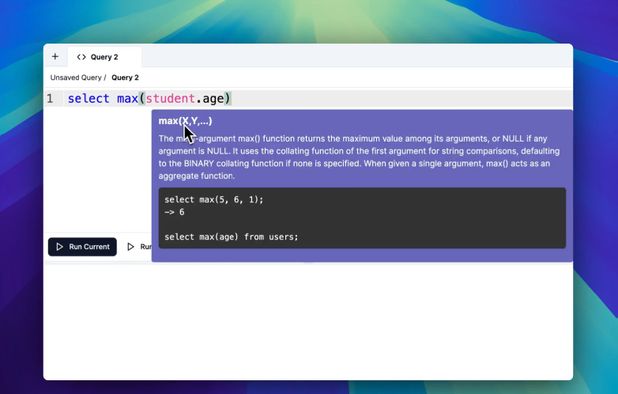The height and width of the screenshot is (394, 618).
Task: Switch to the Query 2 tab
Action: coord(104,57)
